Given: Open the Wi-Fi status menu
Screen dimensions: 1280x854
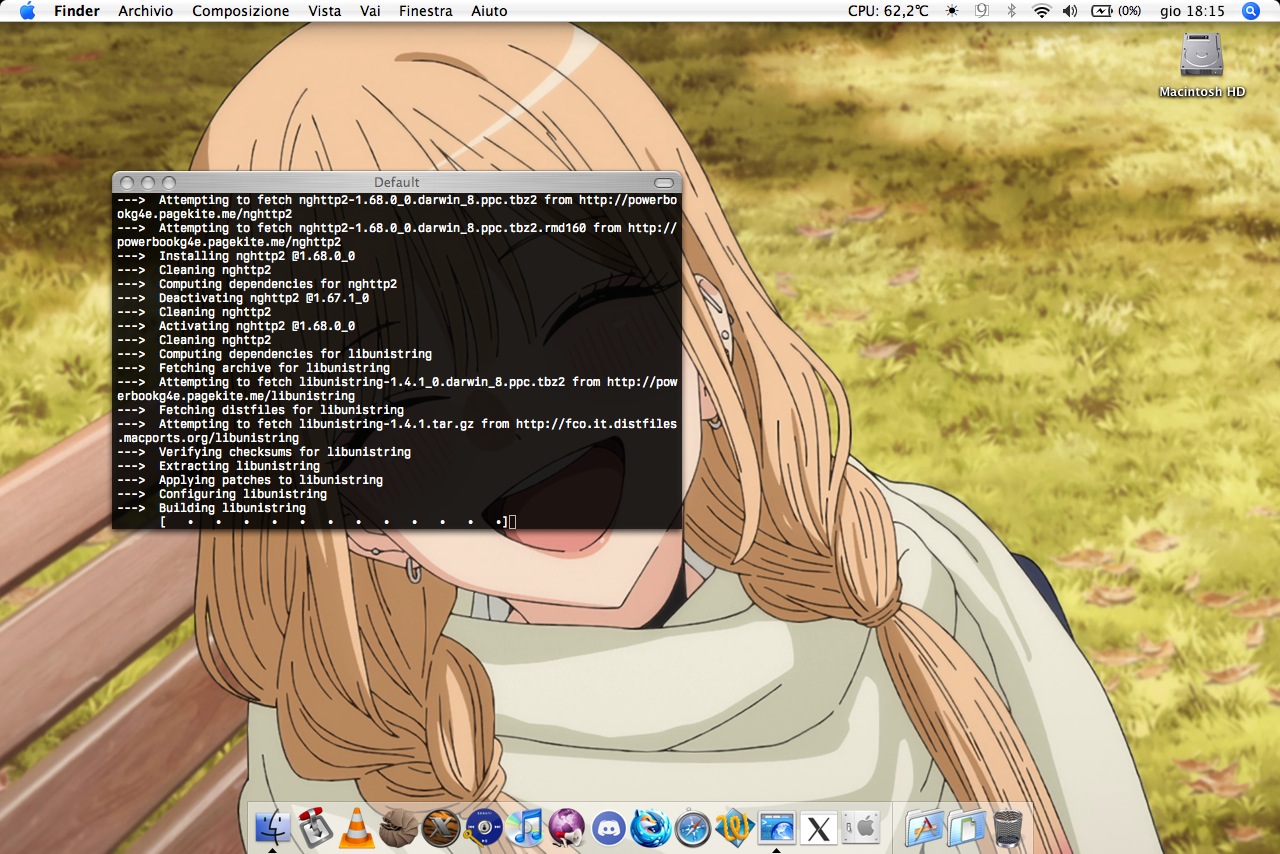Looking at the screenshot, I should (1041, 11).
